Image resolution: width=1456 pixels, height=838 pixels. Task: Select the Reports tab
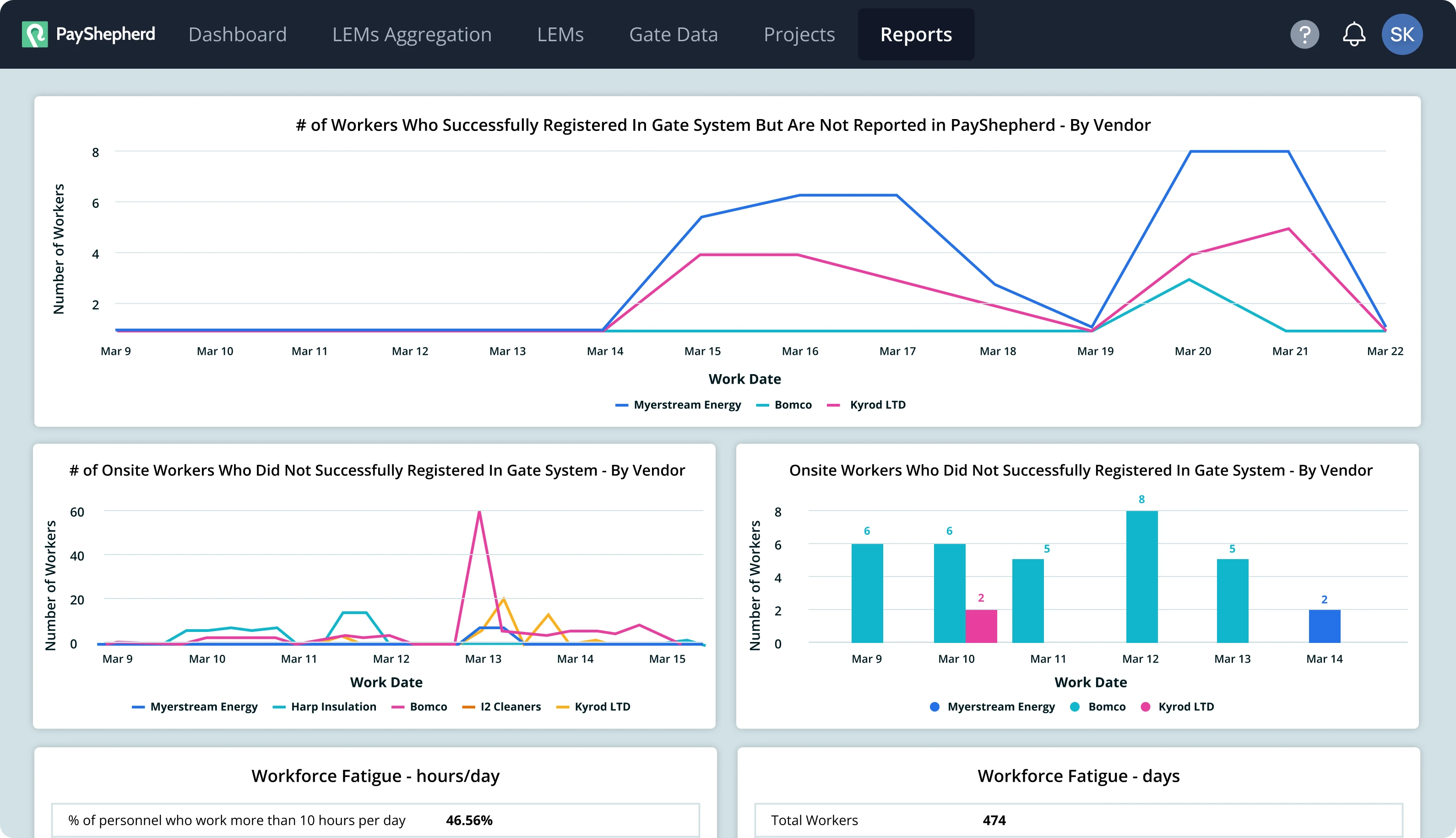pos(916,34)
